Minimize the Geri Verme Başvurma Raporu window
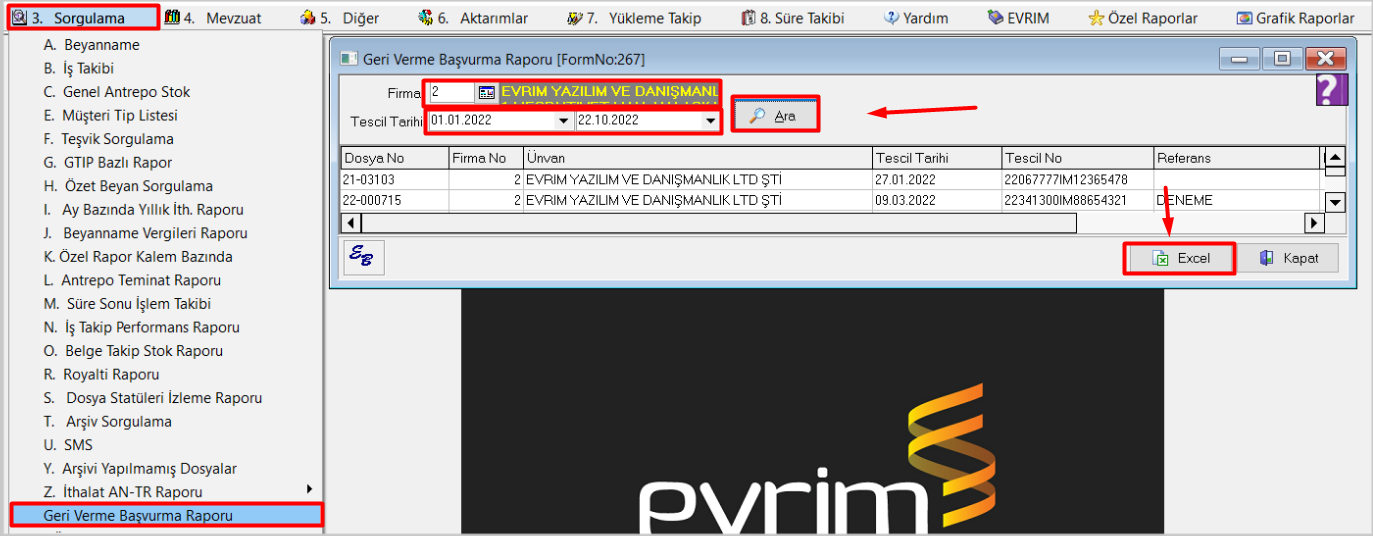 pyautogui.click(x=1240, y=60)
